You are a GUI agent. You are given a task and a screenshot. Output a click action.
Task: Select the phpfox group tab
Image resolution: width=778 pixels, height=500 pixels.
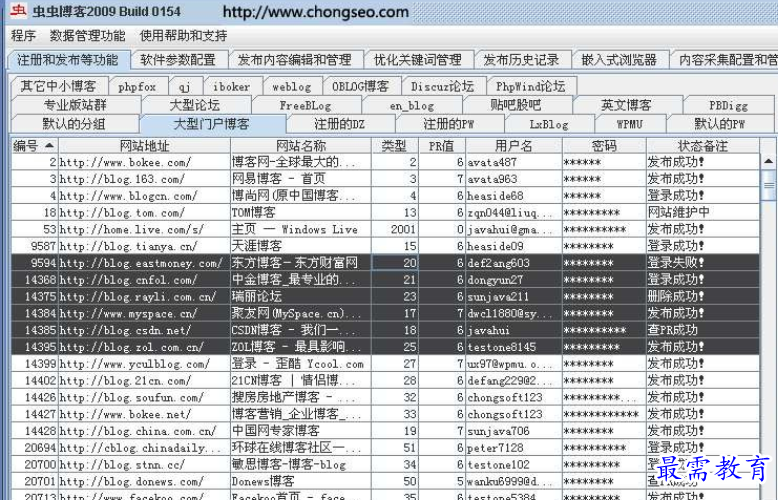(137, 86)
